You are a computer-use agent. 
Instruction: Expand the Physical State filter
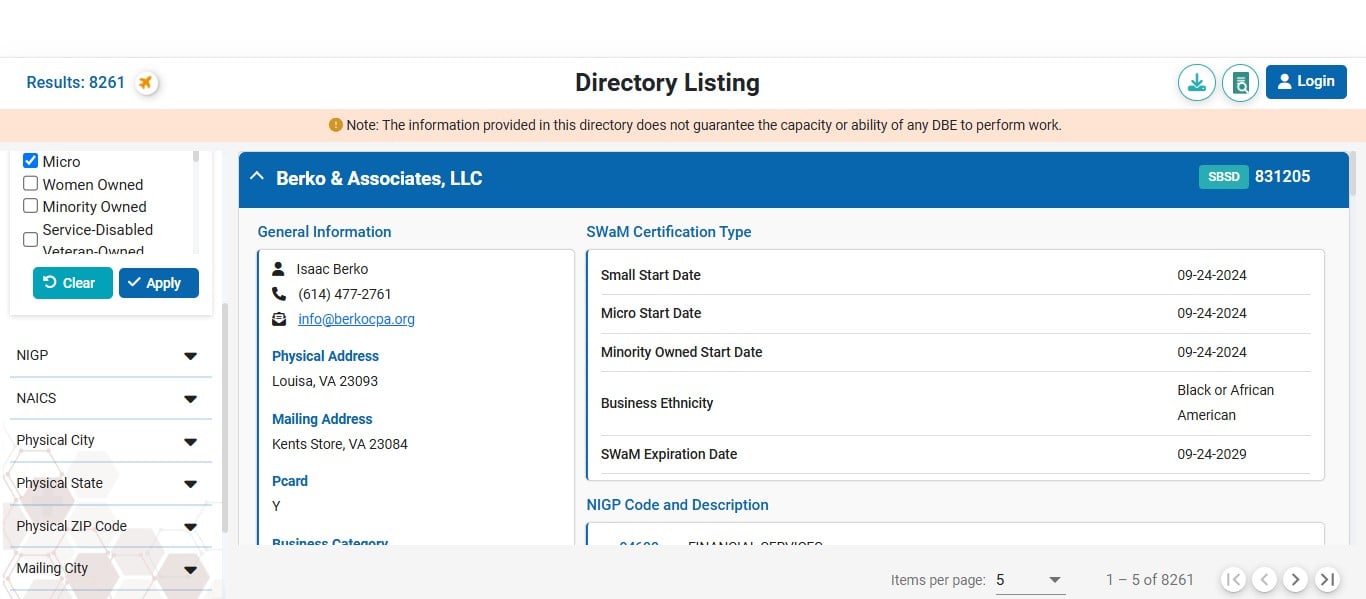110,484
